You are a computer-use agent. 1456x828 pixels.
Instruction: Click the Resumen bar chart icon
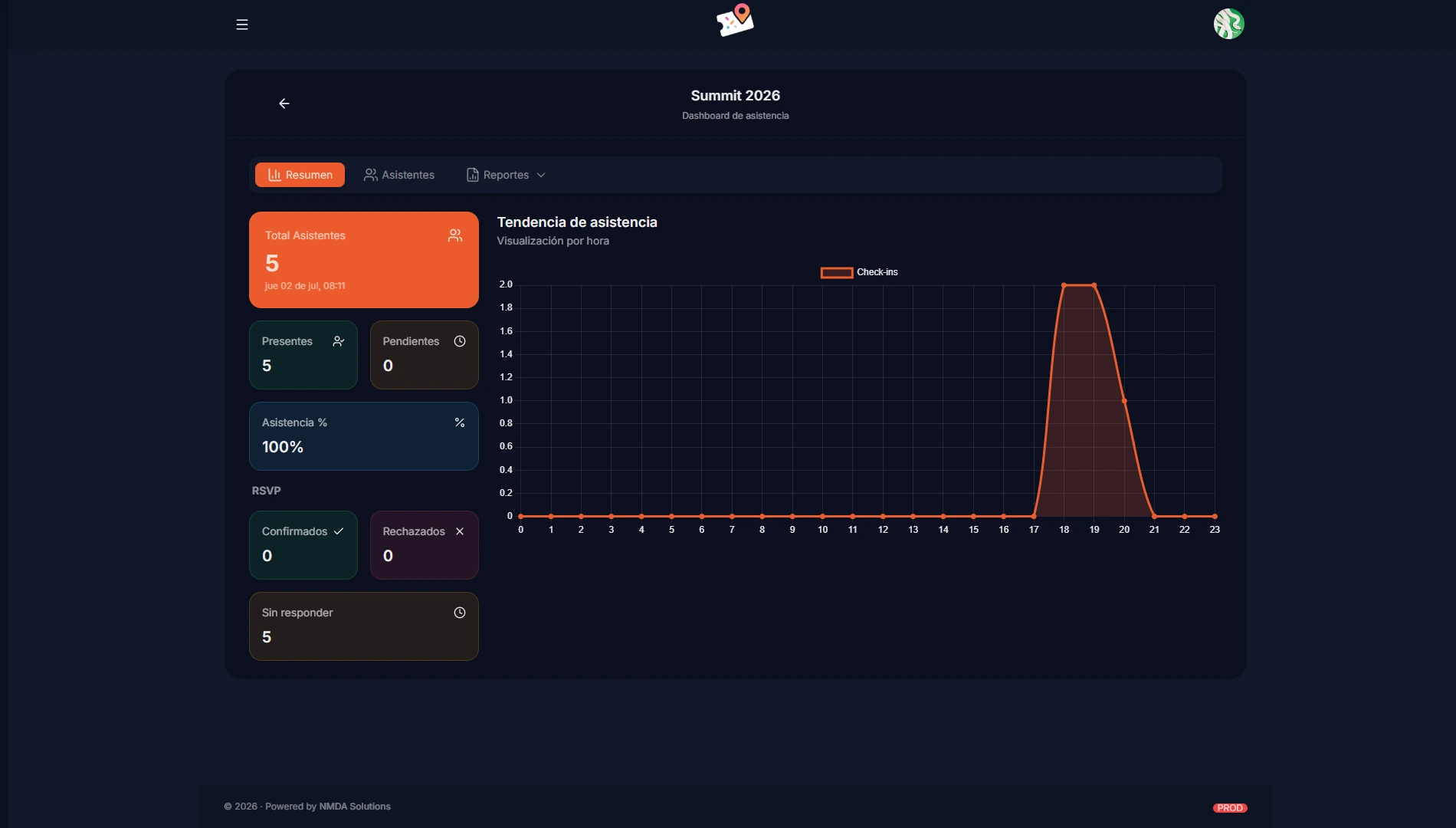coord(274,175)
